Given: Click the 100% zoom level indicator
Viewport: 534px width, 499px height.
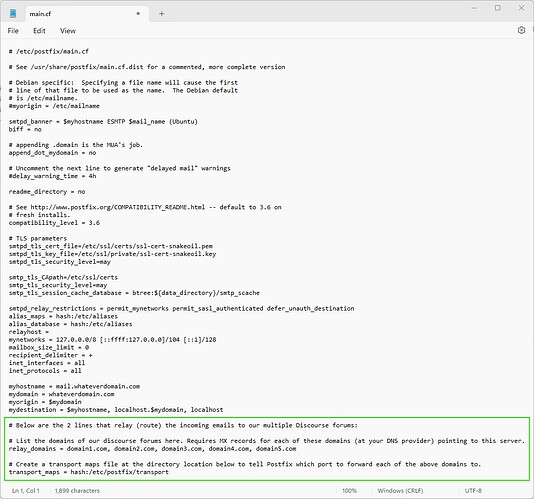Looking at the screenshot, I should click(x=349, y=490).
